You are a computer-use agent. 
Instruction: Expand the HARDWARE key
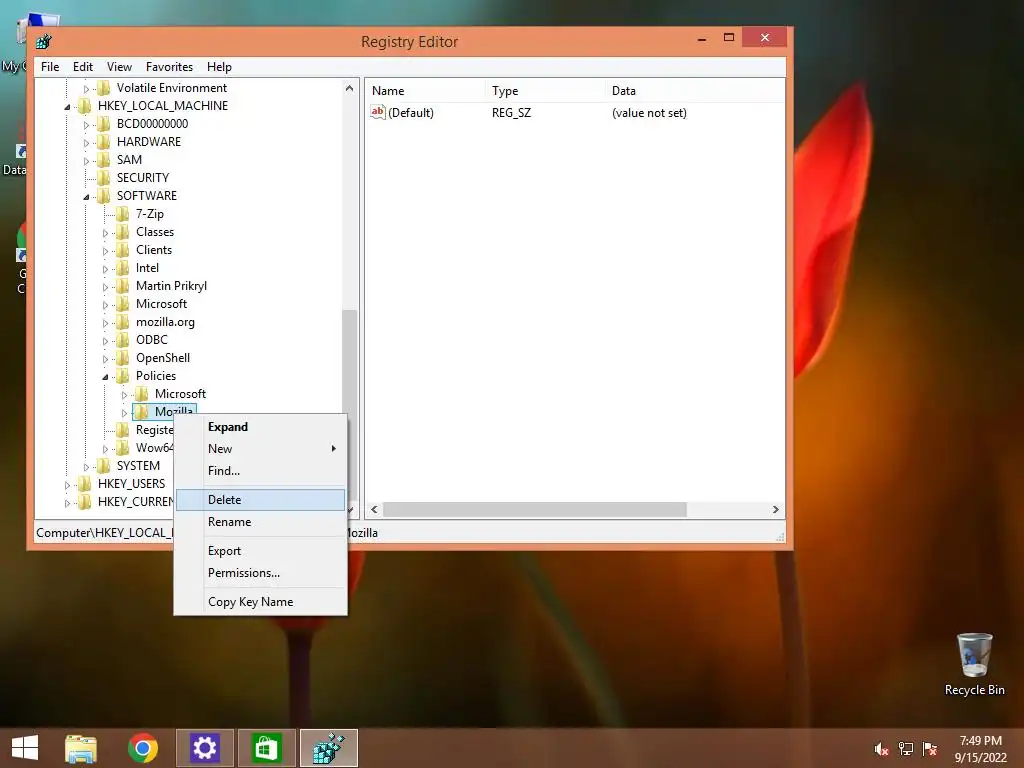[x=86, y=142]
